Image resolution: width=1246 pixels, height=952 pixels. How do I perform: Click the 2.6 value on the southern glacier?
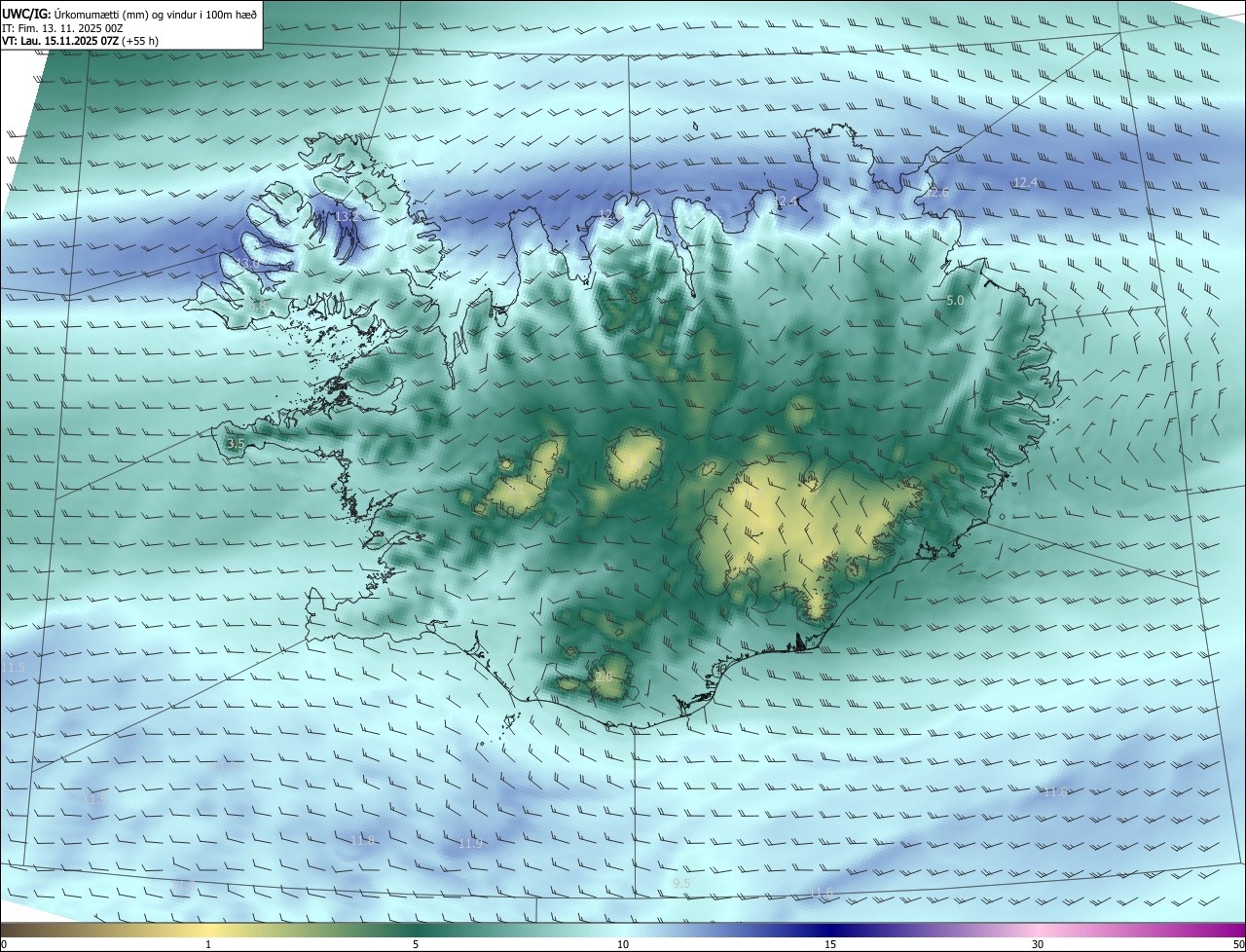coord(603,677)
